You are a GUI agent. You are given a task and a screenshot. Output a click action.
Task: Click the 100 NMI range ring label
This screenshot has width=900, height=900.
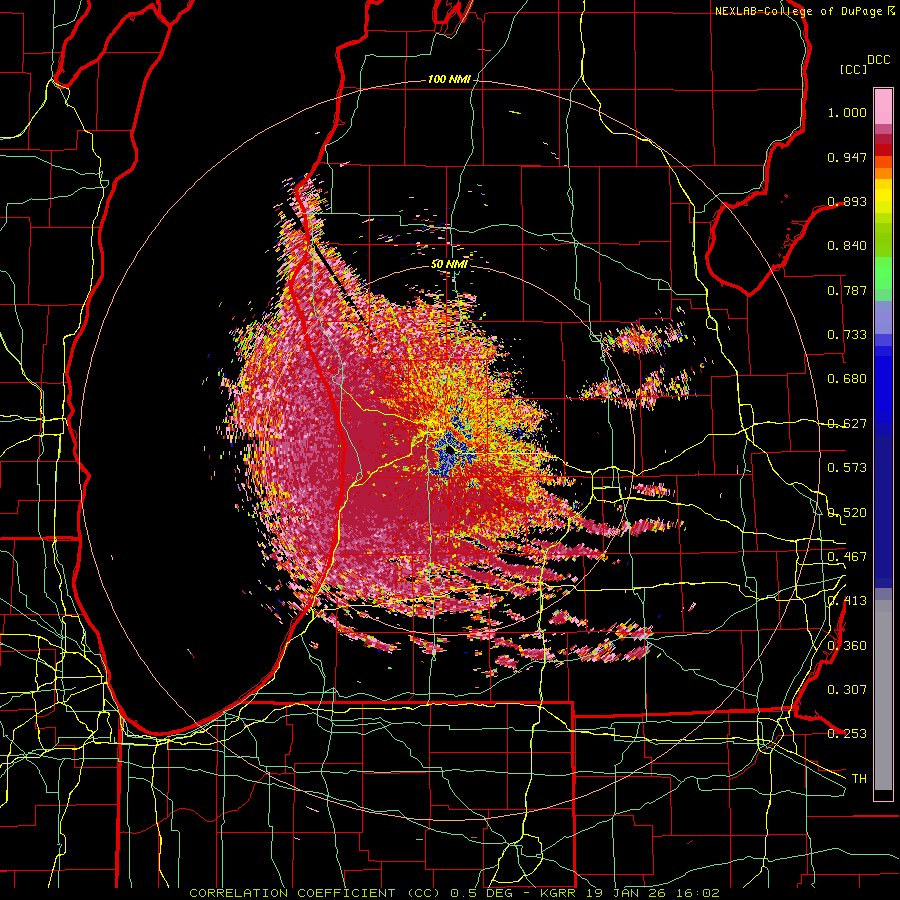pyautogui.click(x=449, y=79)
